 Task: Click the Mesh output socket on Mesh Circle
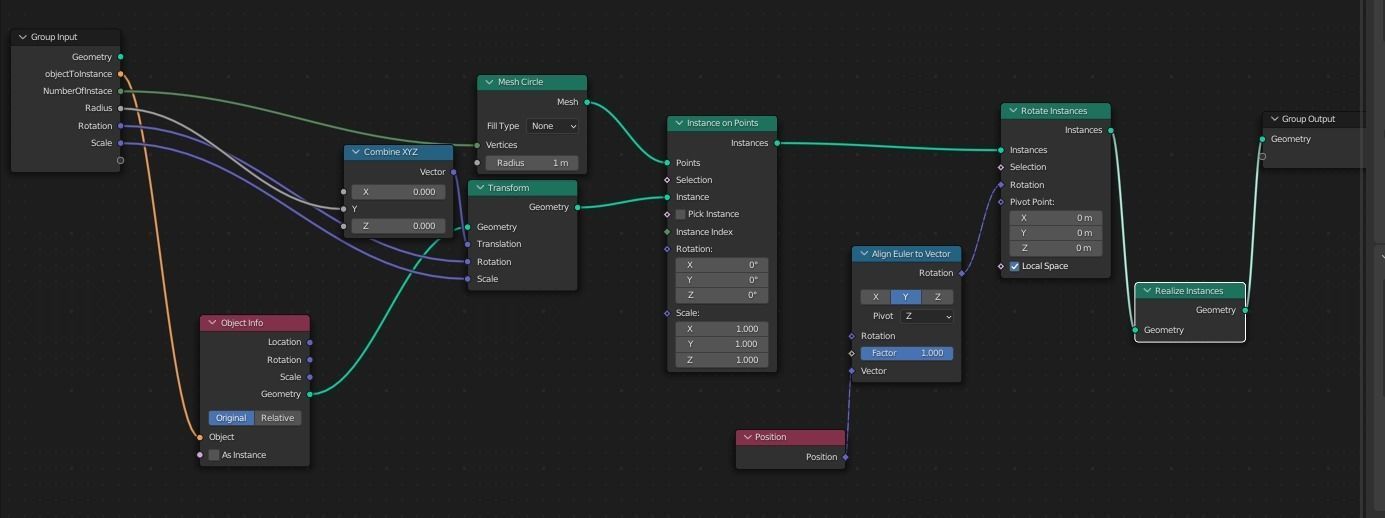click(587, 102)
